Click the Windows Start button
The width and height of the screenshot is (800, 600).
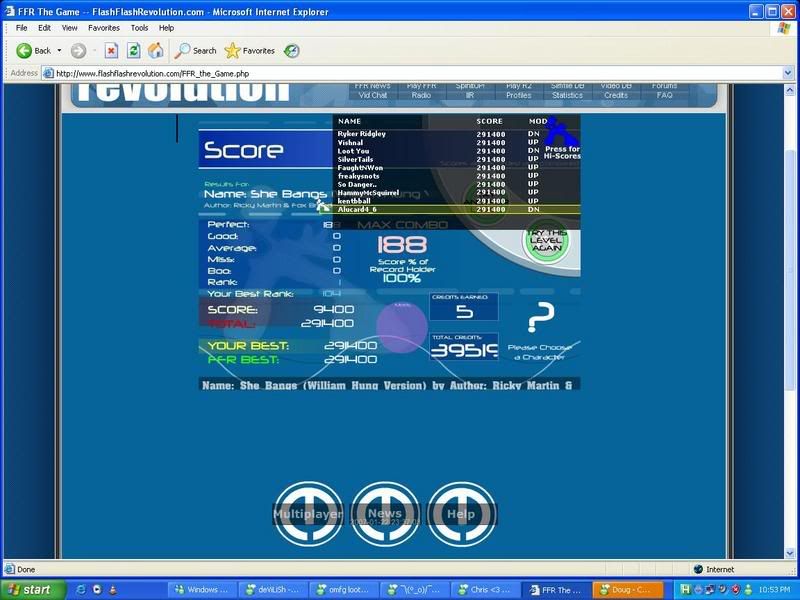click(x=32, y=590)
